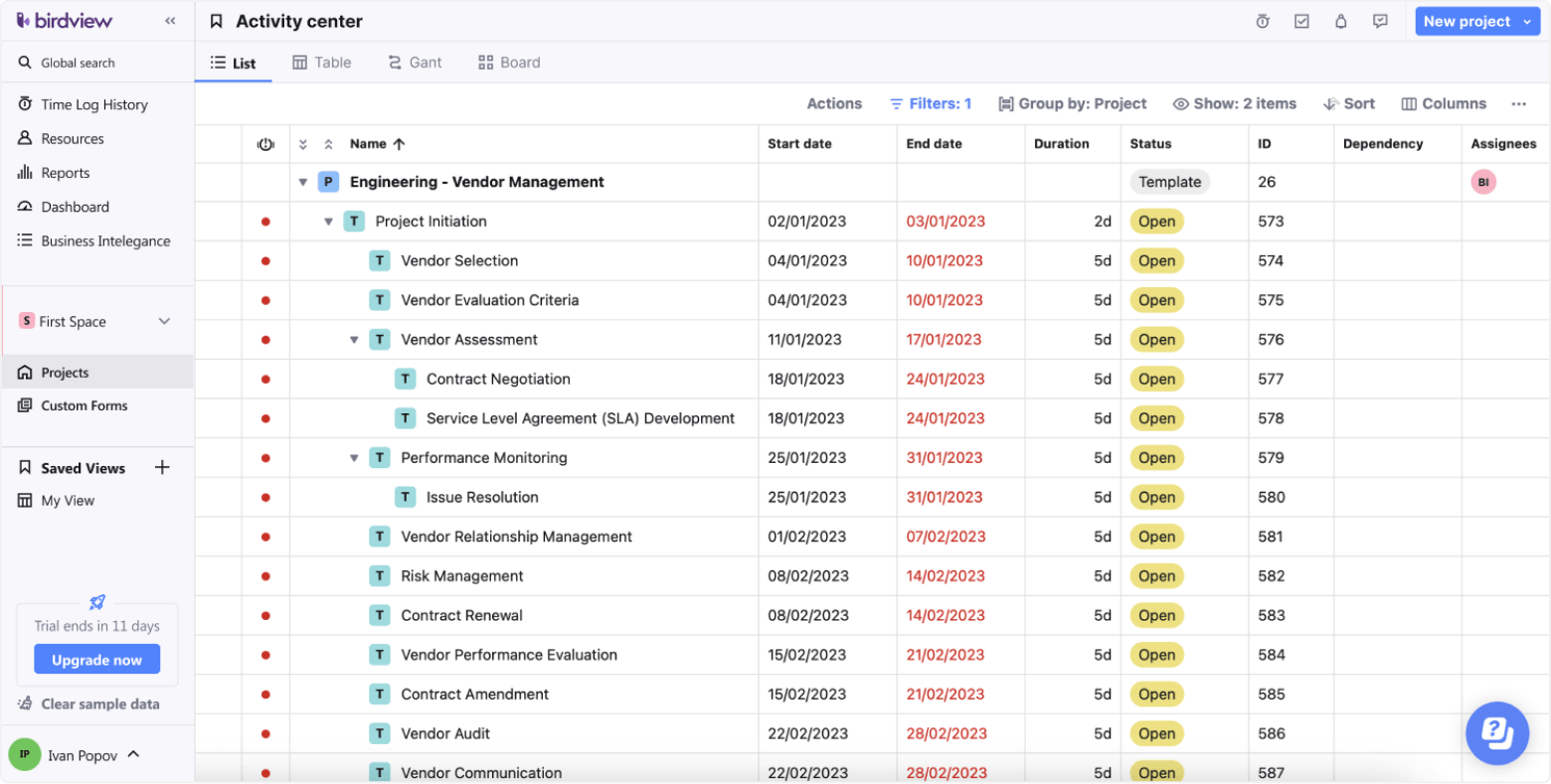Collapse all rows double-up chevron icon

click(x=328, y=144)
